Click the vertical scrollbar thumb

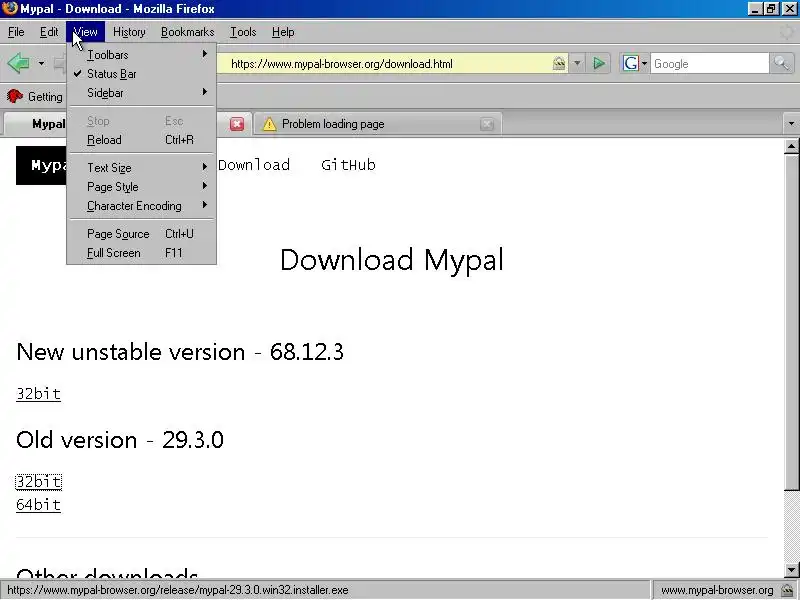click(x=791, y=322)
